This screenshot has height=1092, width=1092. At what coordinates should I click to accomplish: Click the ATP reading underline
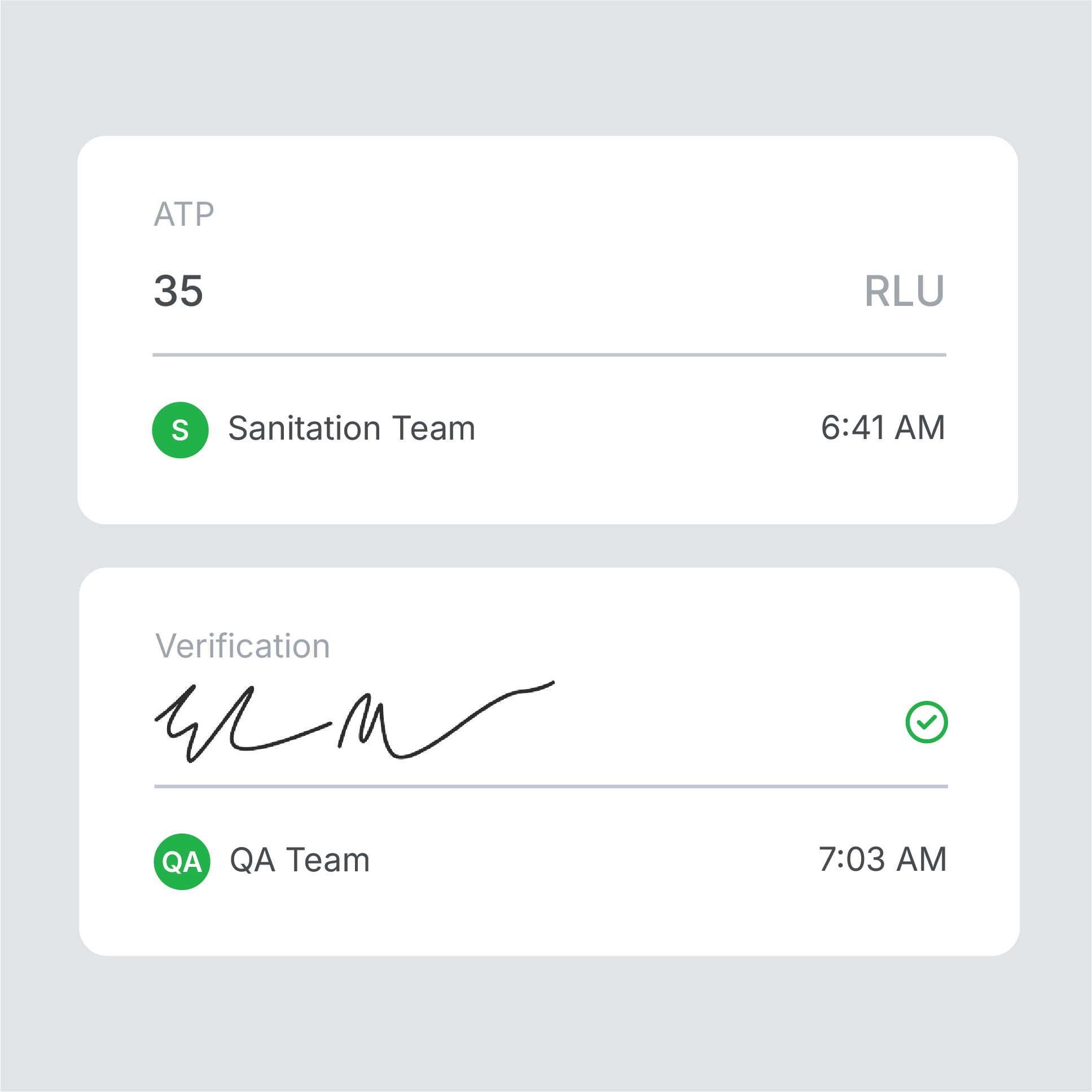[550, 355]
